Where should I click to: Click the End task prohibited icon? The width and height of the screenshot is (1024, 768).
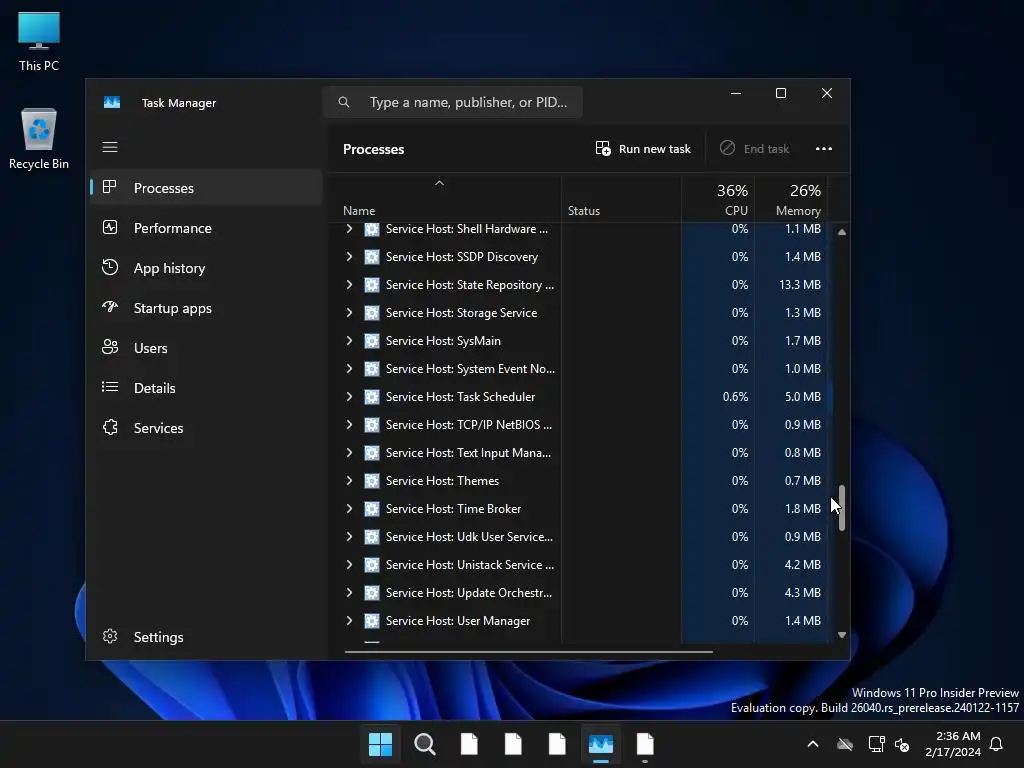pos(727,148)
